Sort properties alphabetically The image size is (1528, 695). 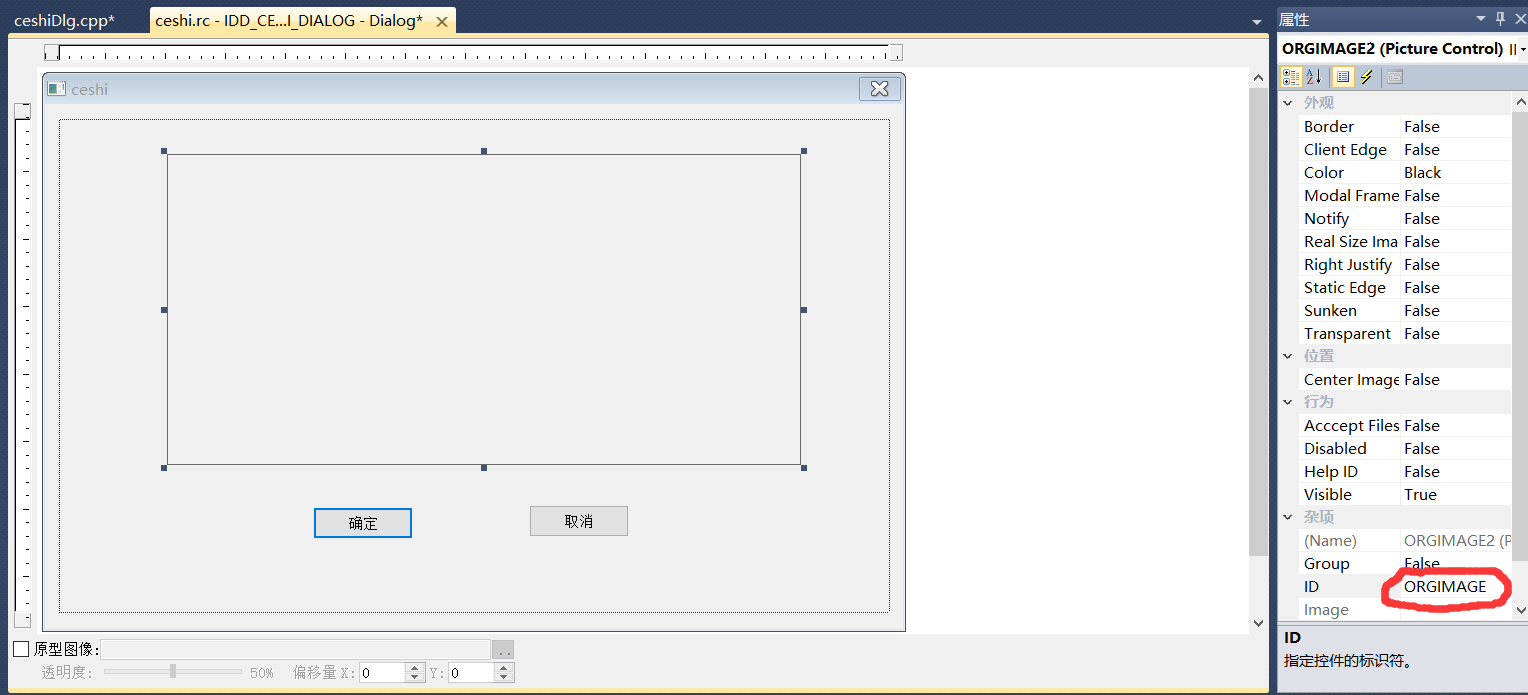[x=1312, y=76]
